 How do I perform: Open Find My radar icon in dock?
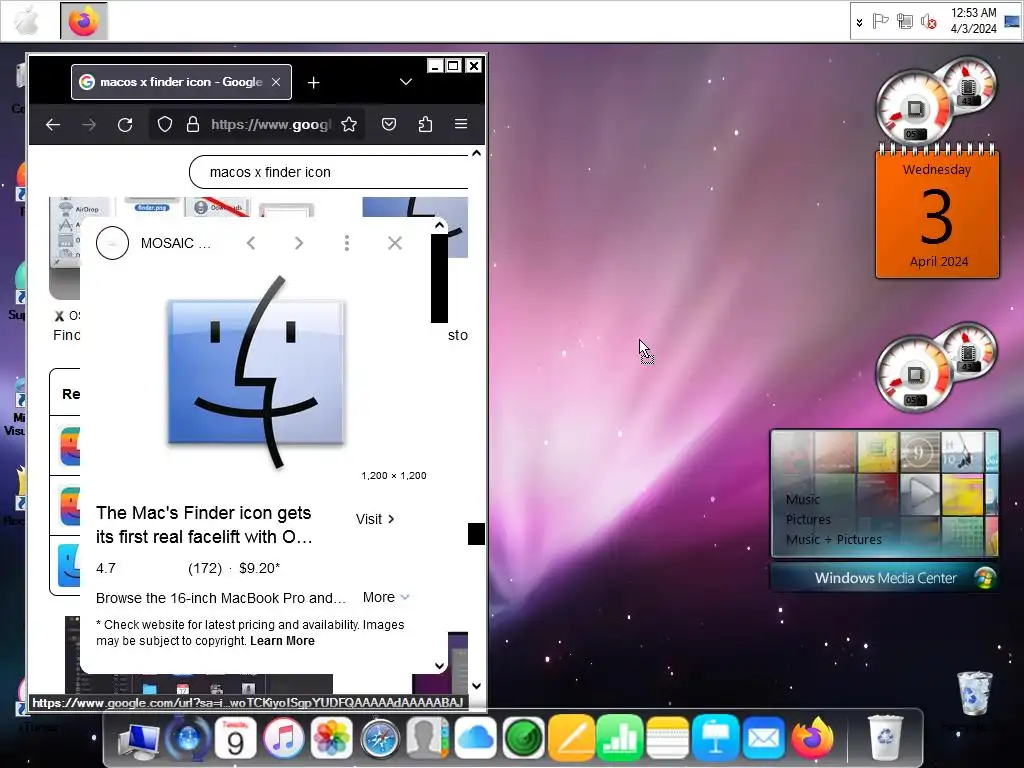pos(524,738)
